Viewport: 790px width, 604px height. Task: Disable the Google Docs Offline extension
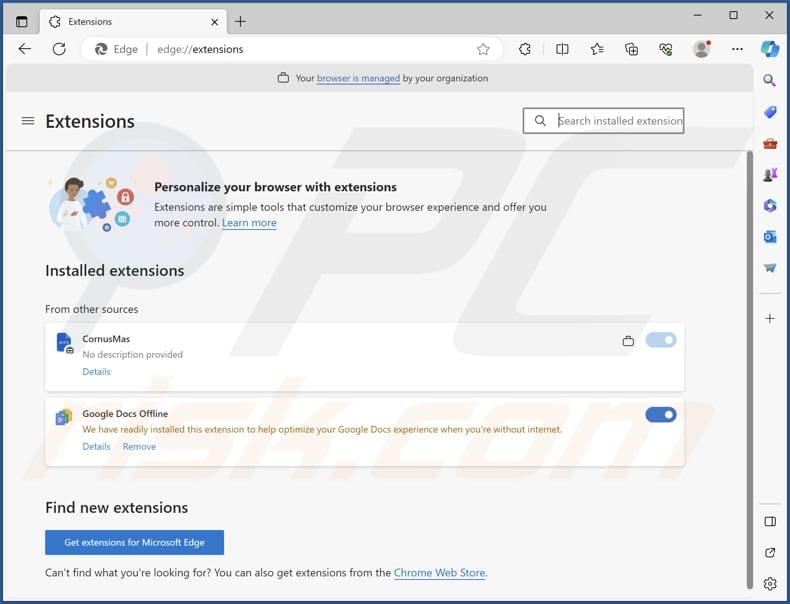pos(661,415)
